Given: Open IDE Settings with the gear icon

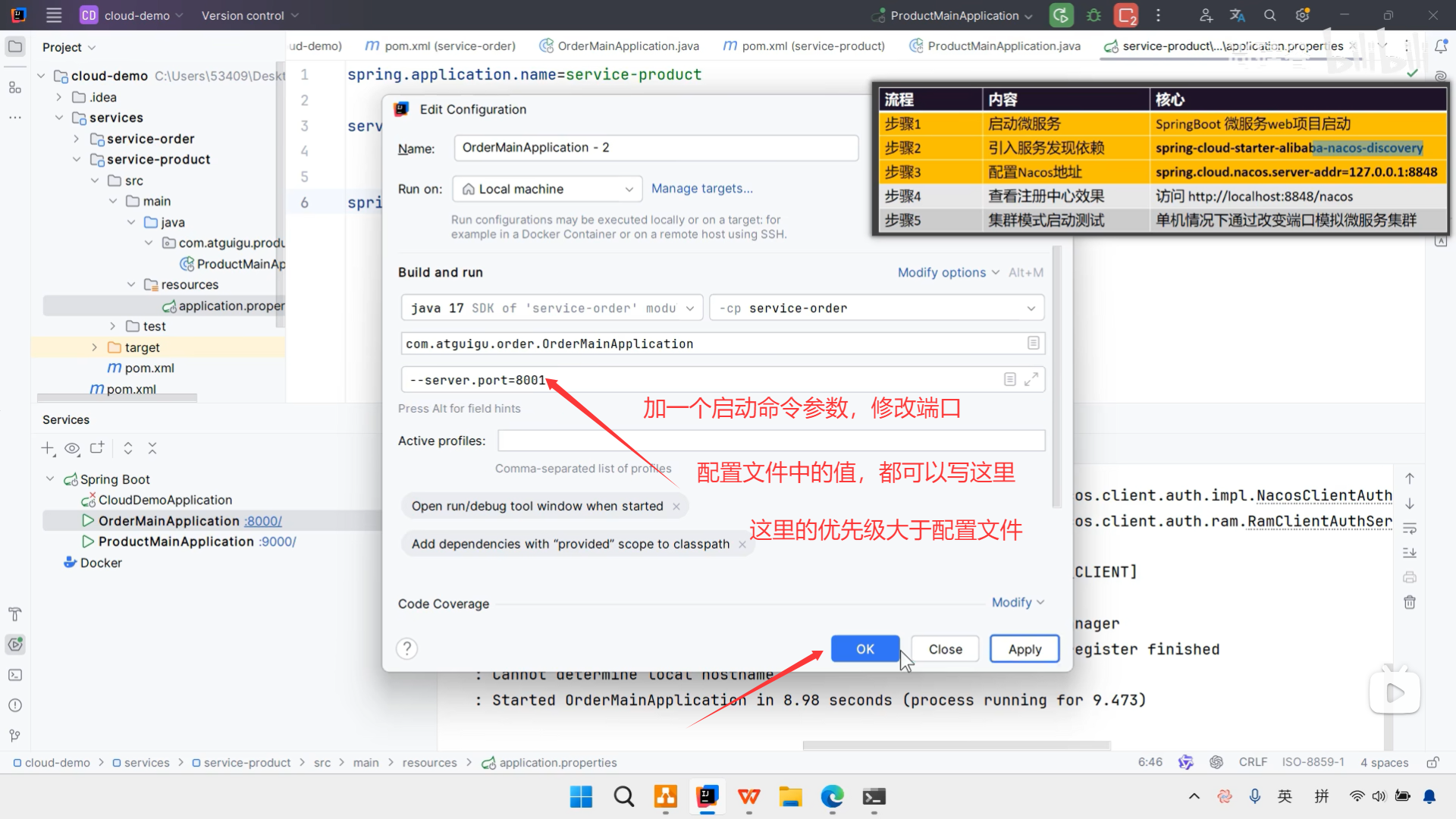Looking at the screenshot, I should [1302, 15].
